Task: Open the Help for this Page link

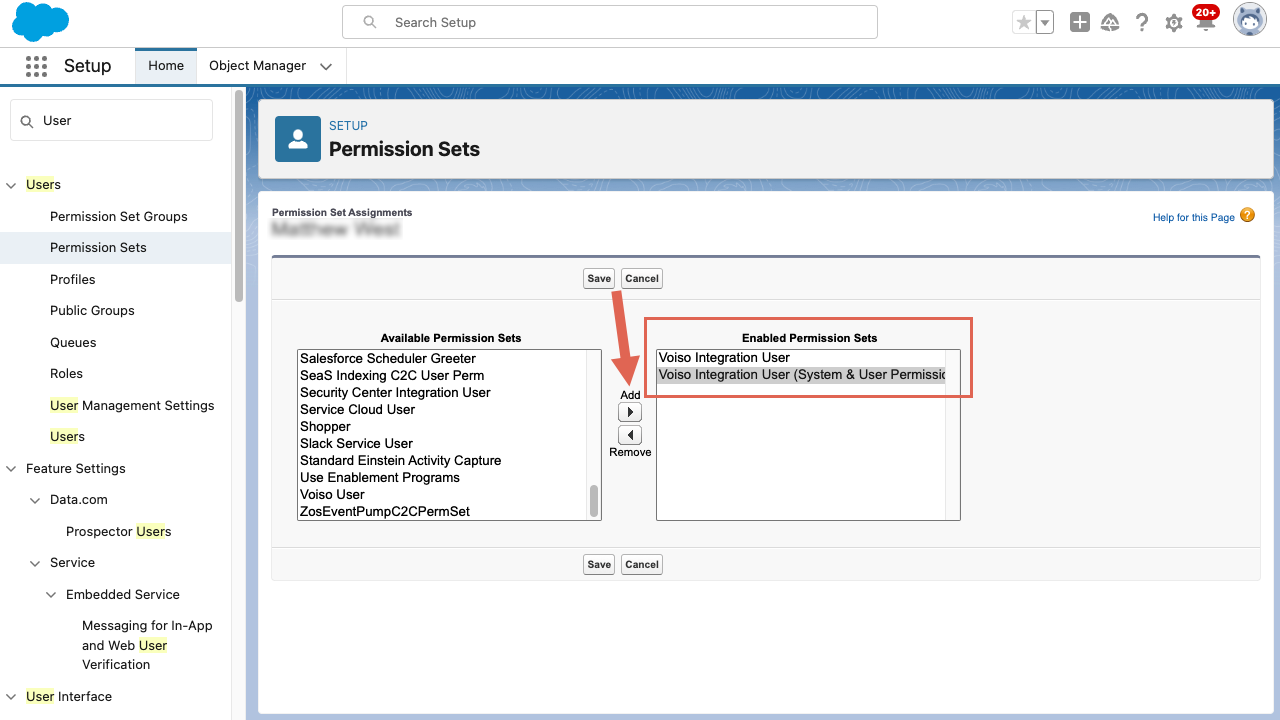Action: tap(1193, 217)
